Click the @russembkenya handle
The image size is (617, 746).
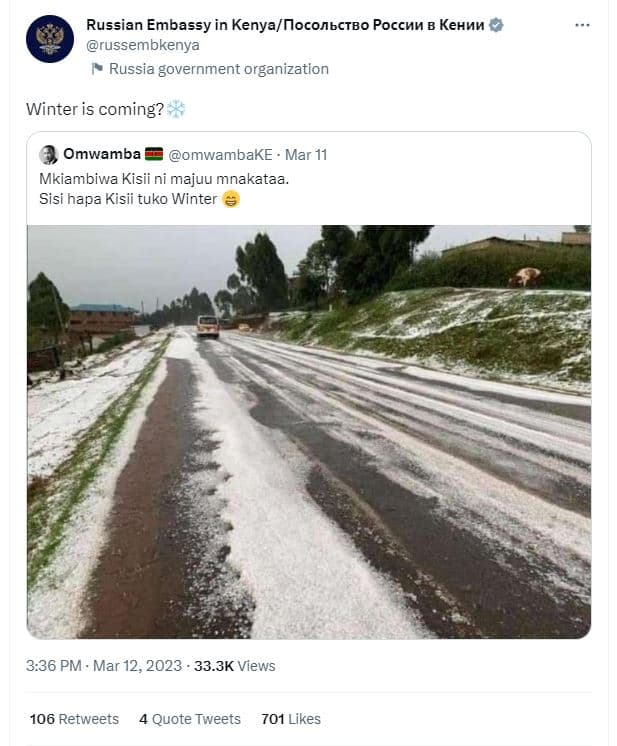(142, 44)
